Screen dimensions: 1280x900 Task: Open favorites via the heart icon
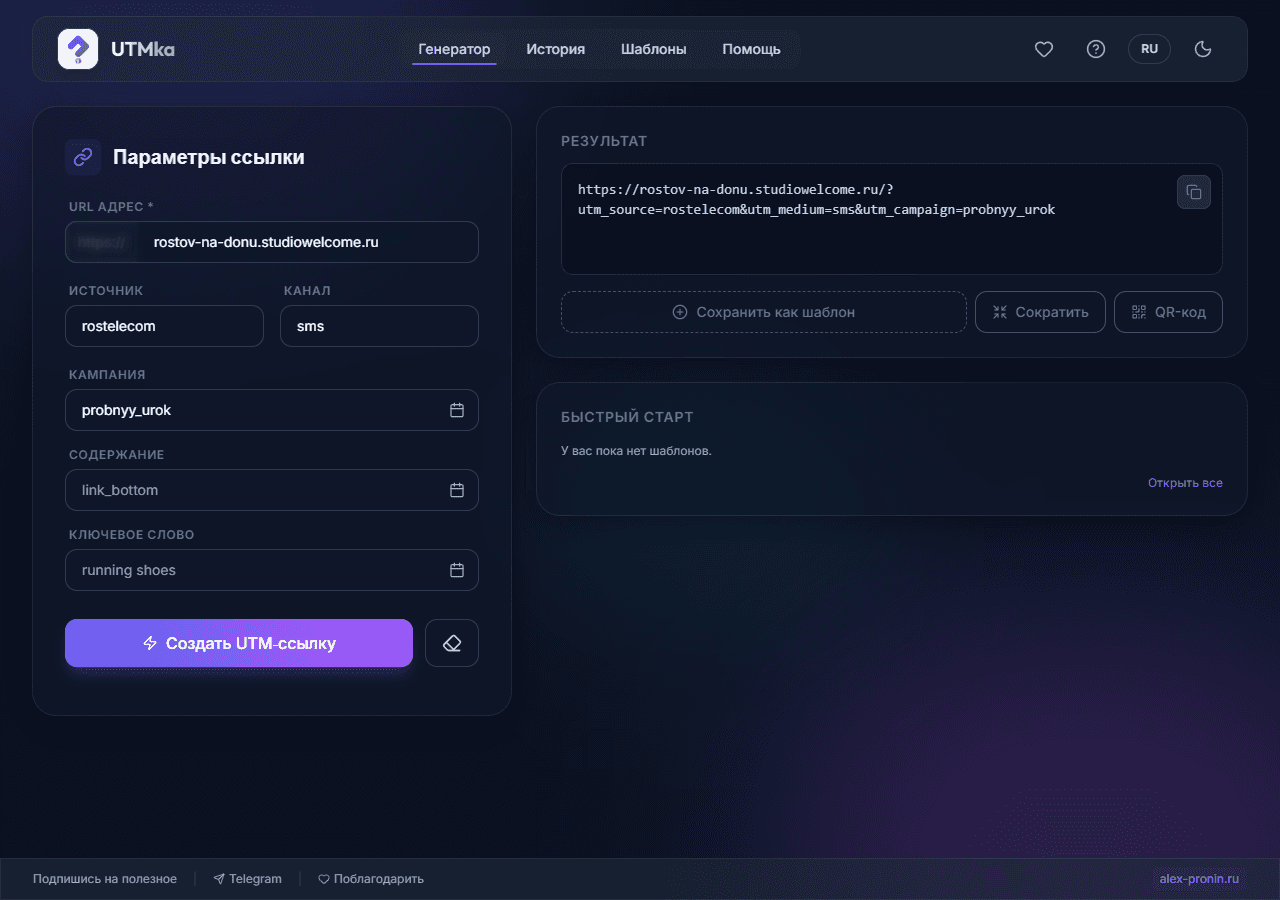(1044, 49)
